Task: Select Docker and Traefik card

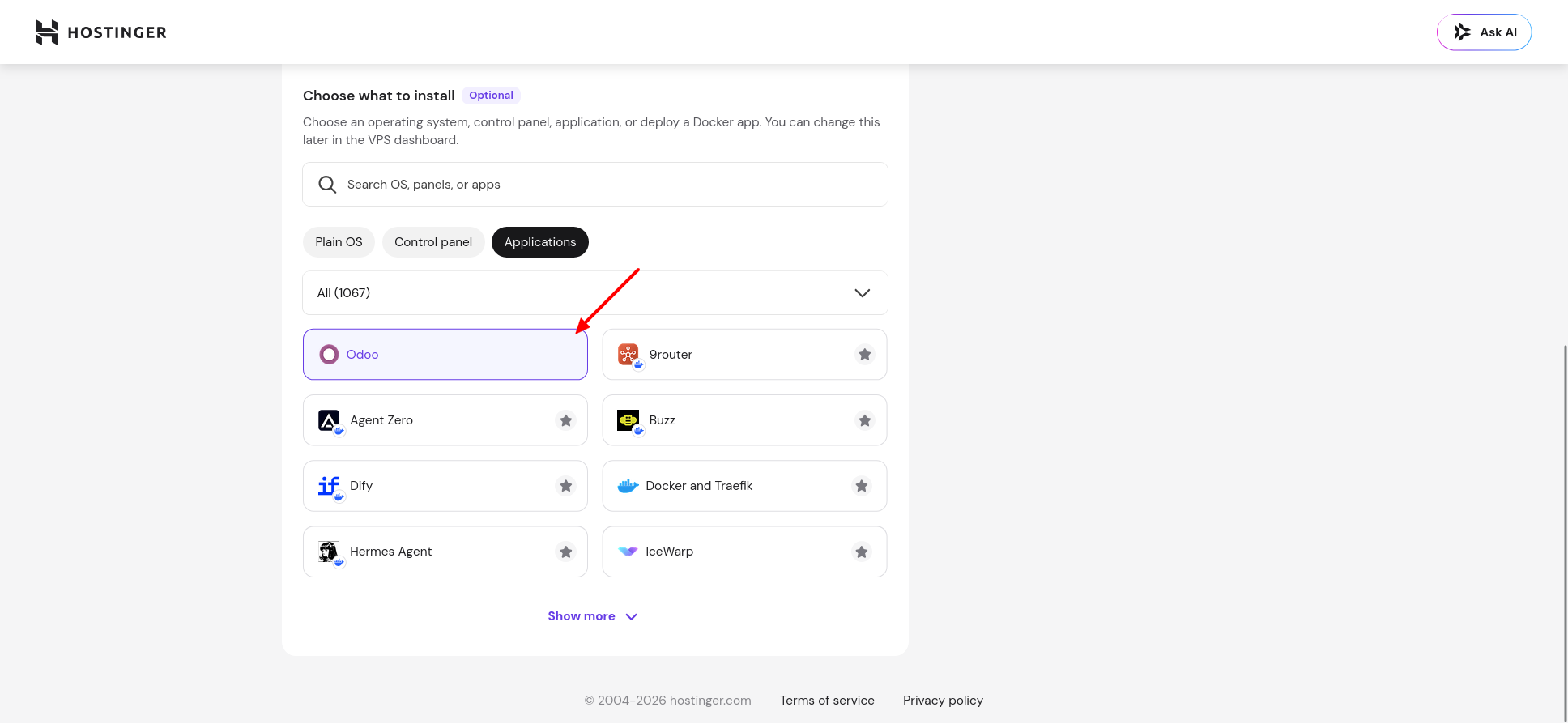Action: tap(744, 486)
